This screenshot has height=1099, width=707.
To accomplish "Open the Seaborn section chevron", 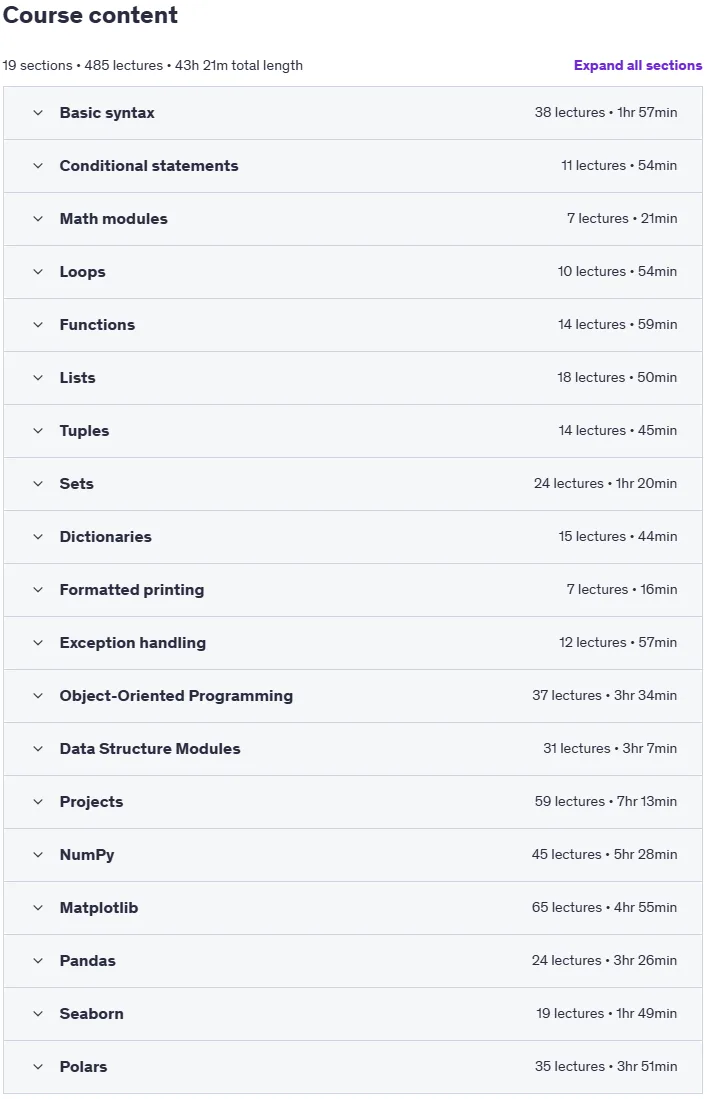I will click(38, 1014).
